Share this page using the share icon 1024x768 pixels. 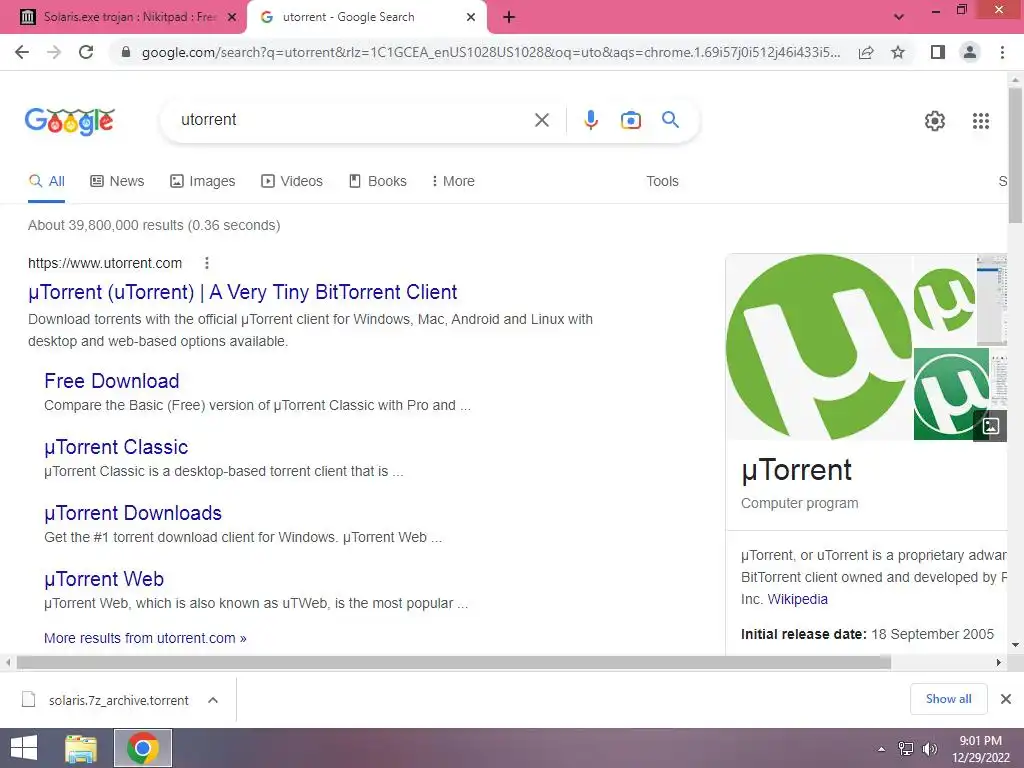pos(866,52)
